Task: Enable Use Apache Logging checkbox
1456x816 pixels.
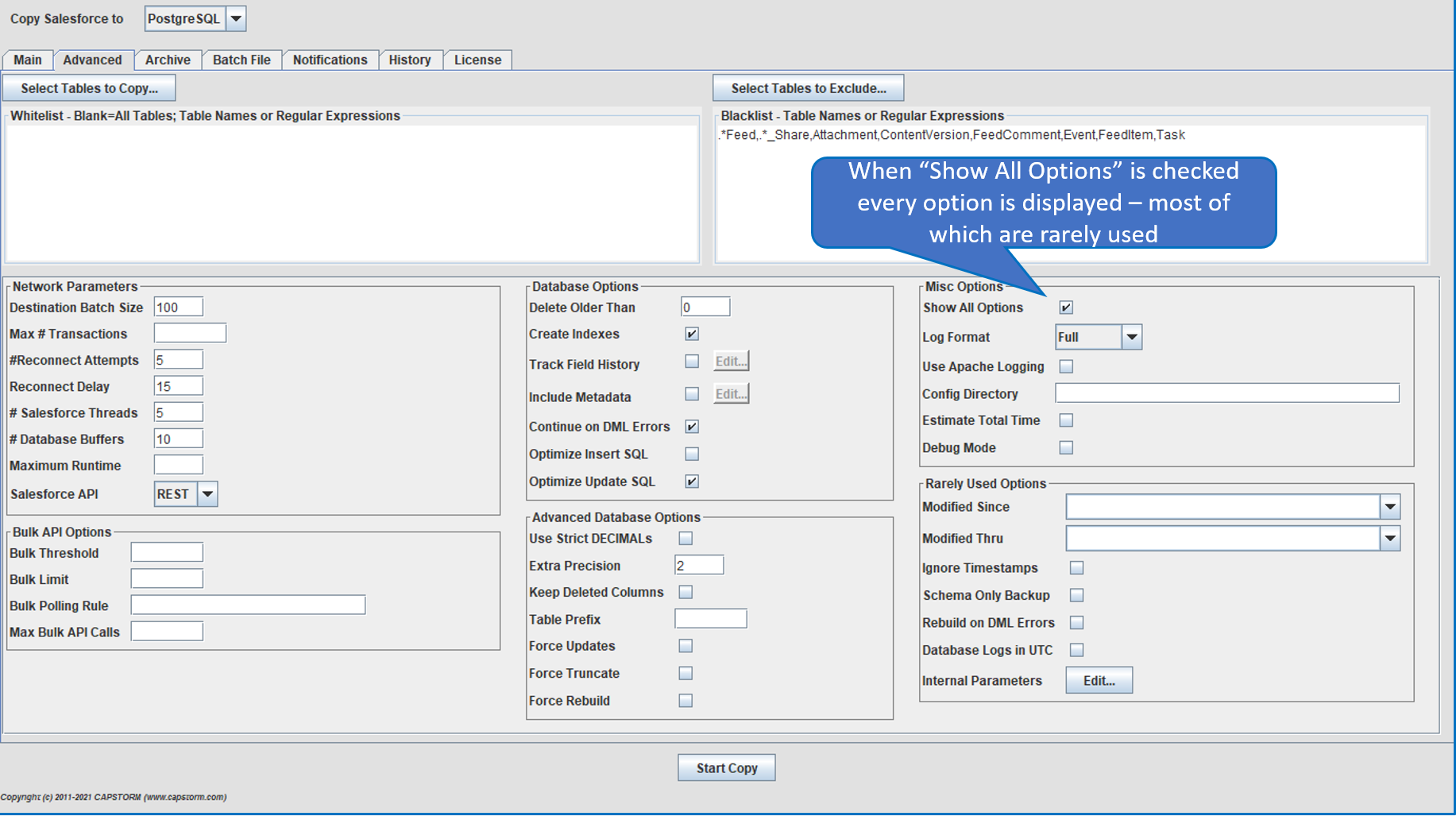Action: 1066,366
